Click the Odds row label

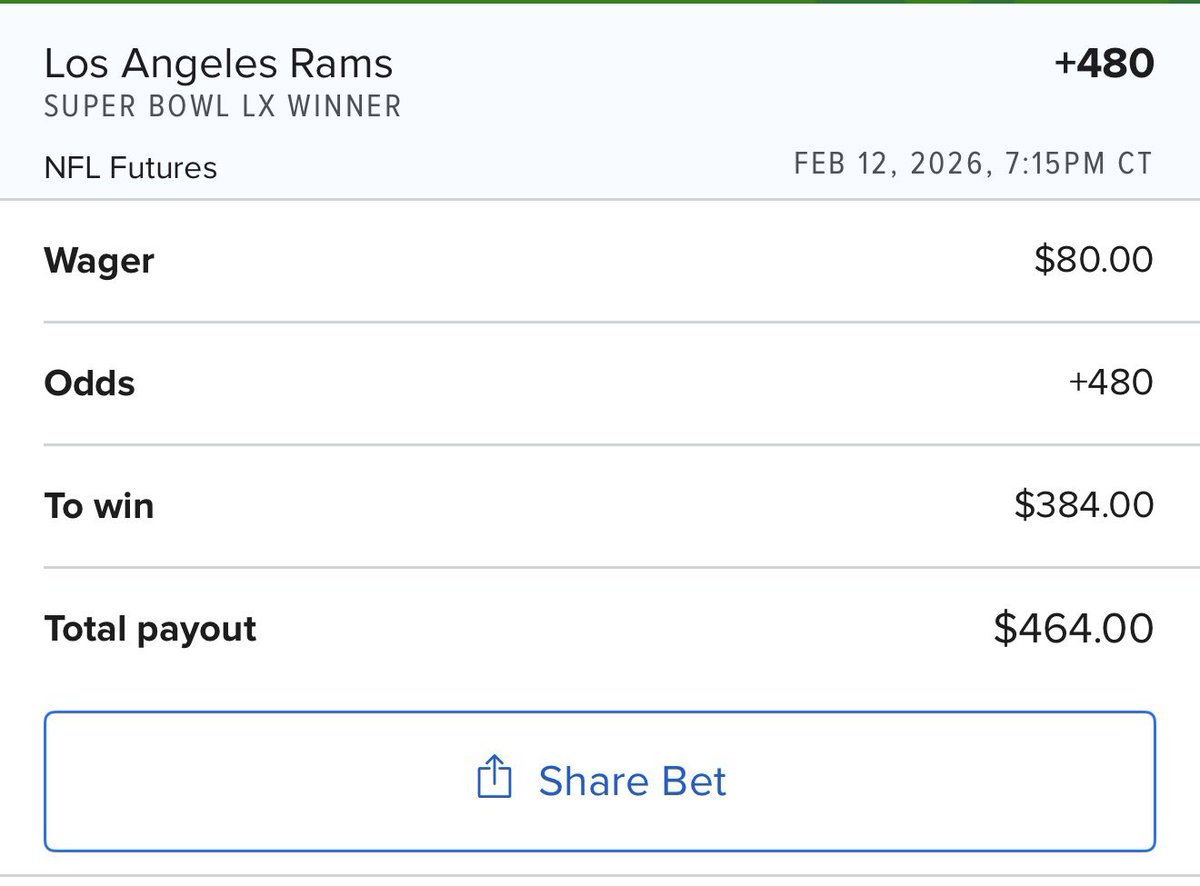click(x=89, y=383)
